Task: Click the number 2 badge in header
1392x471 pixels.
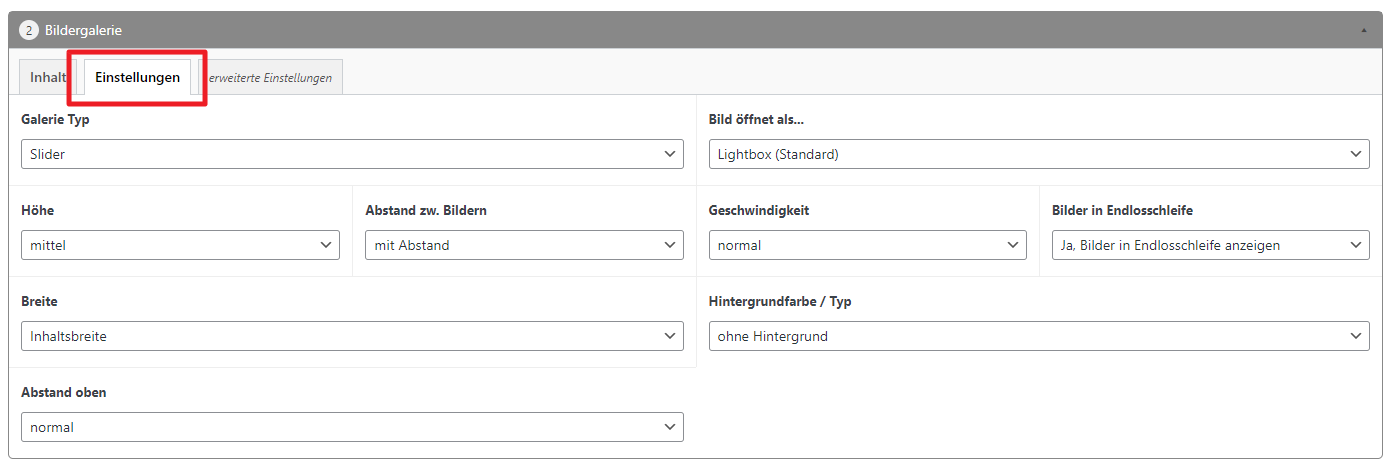Action: pos(29,30)
